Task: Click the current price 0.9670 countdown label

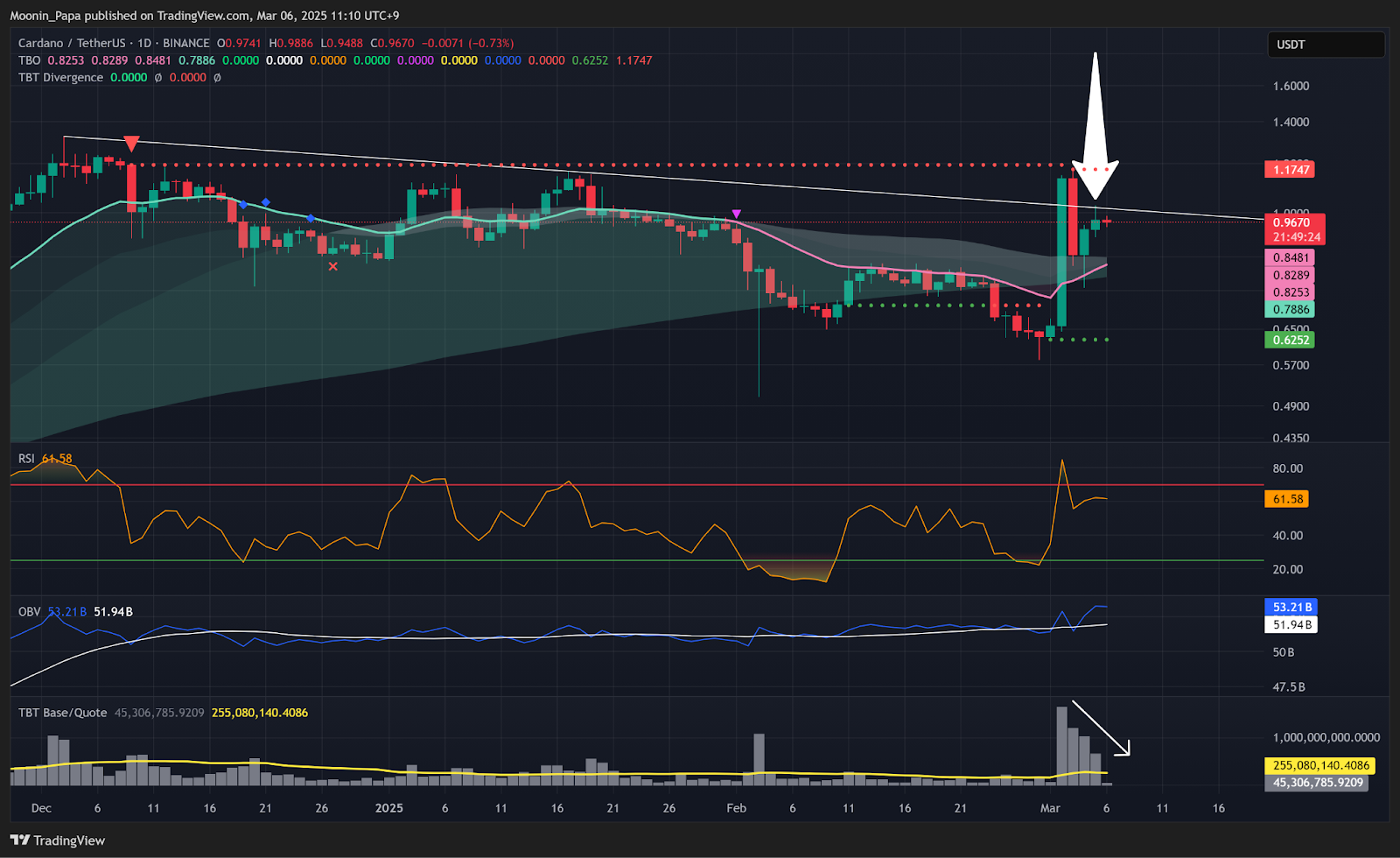Action: tap(1294, 229)
